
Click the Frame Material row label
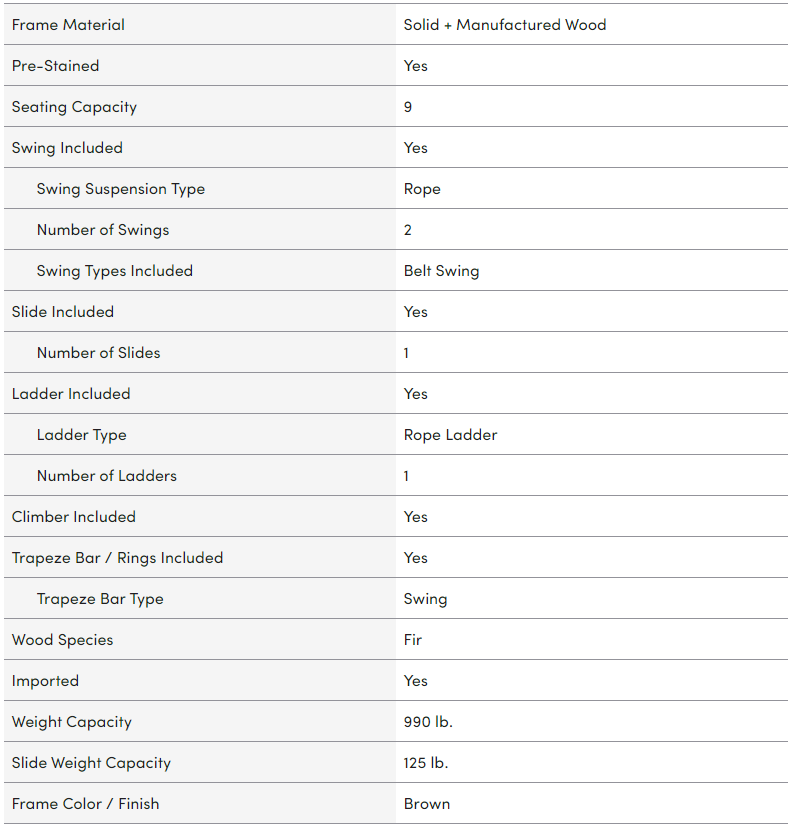[x=68, y=25]
